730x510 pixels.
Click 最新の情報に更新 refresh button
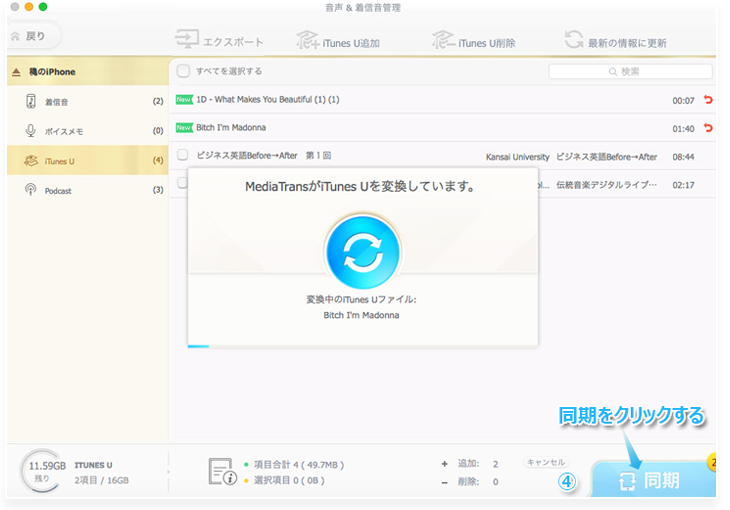pos(615,41)
